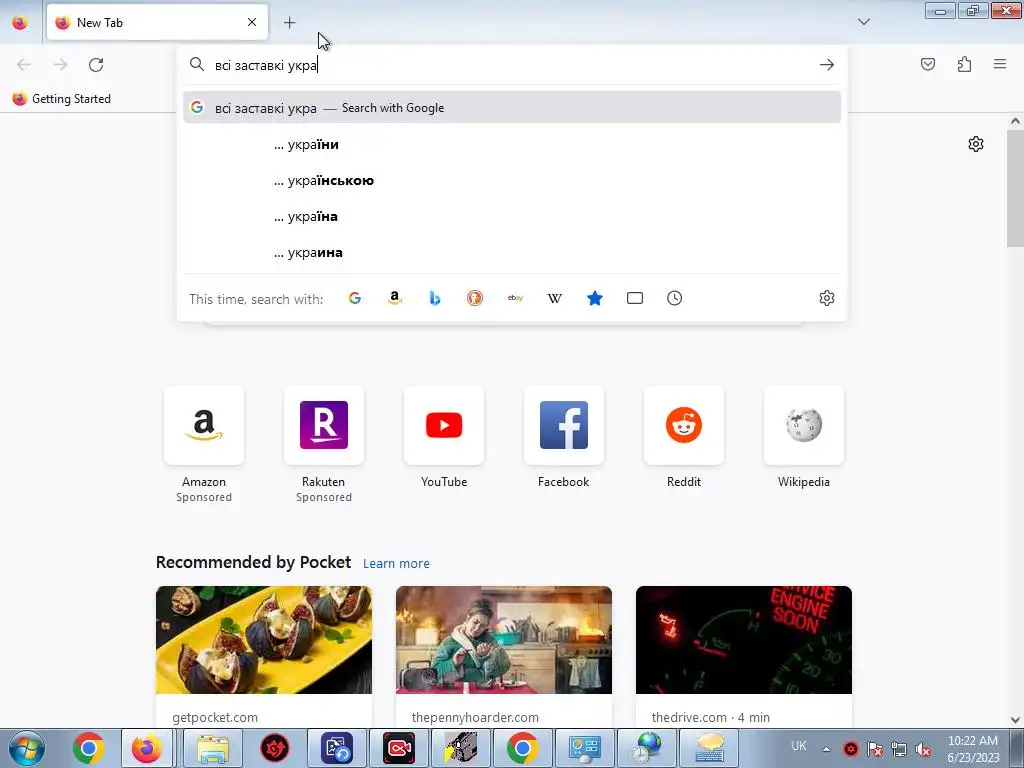Click the page vertical scrollbar thumb

(1015, 188)
